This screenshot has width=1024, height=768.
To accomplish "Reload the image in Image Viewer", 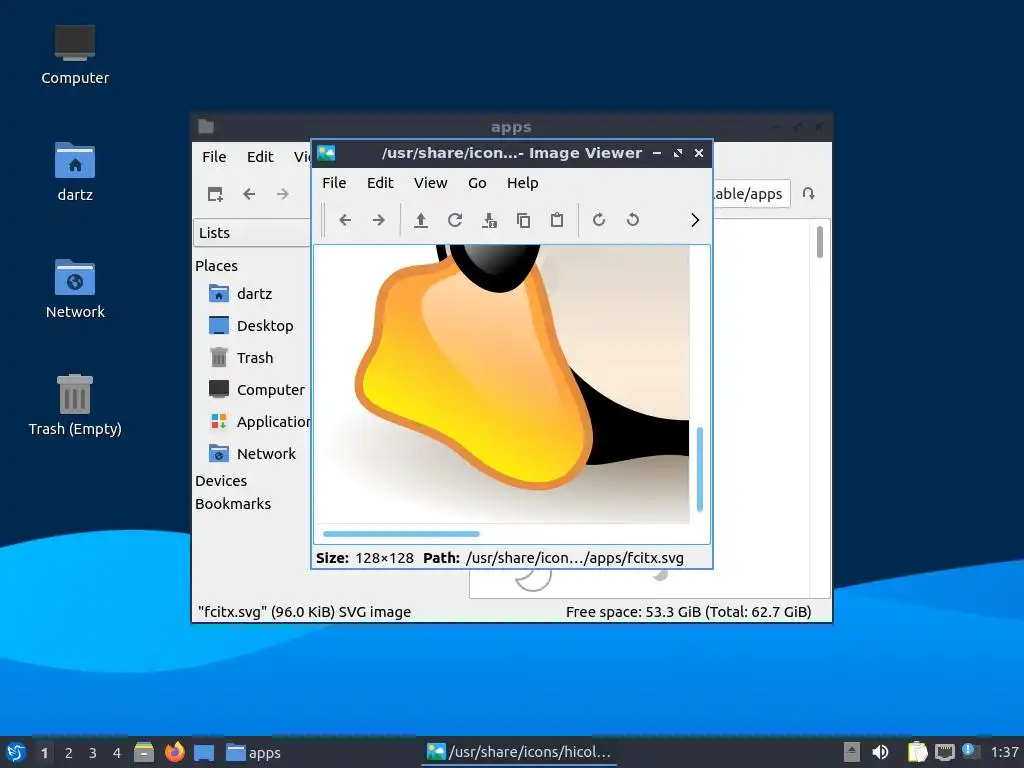I will point(455,220).
